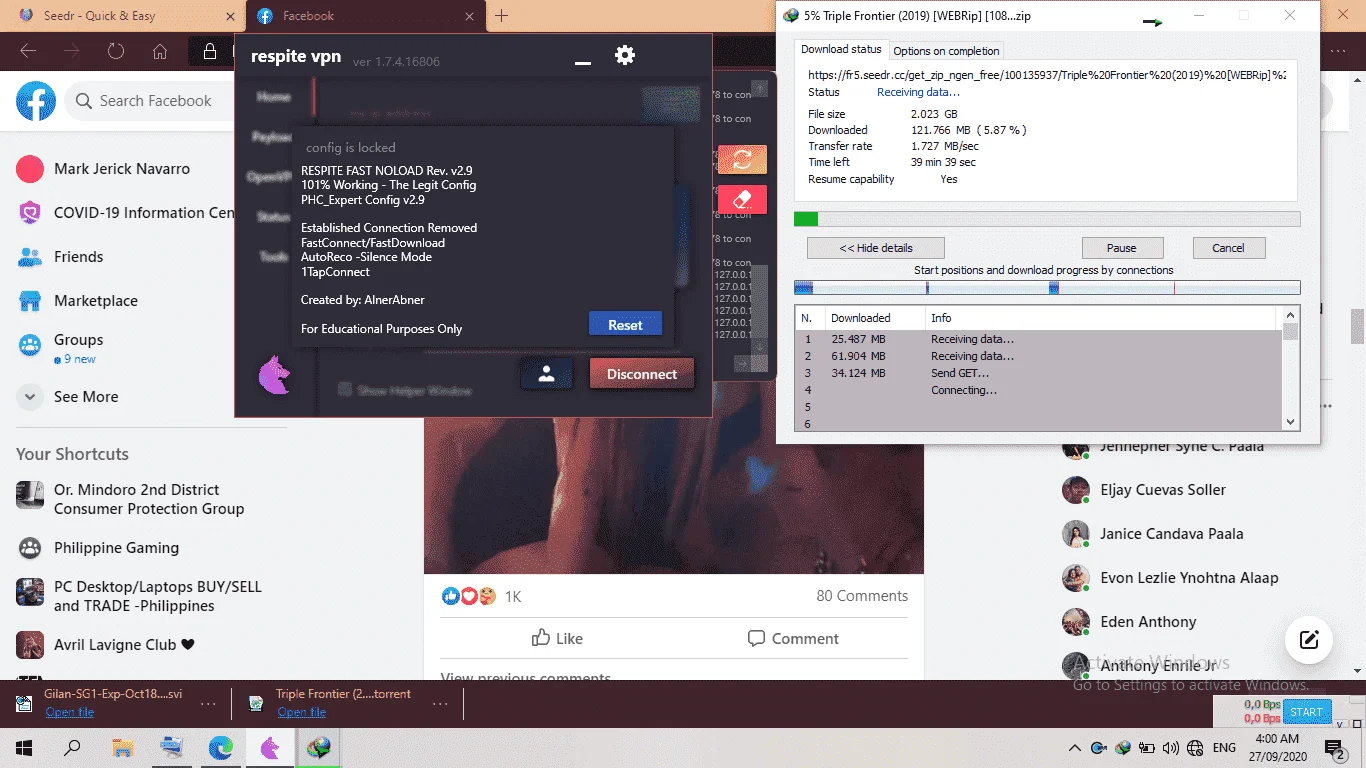Screen dimensions: 1366x768
Task: Open Avril Lavigne Club shortcut
Action: [x=106, y=645]
